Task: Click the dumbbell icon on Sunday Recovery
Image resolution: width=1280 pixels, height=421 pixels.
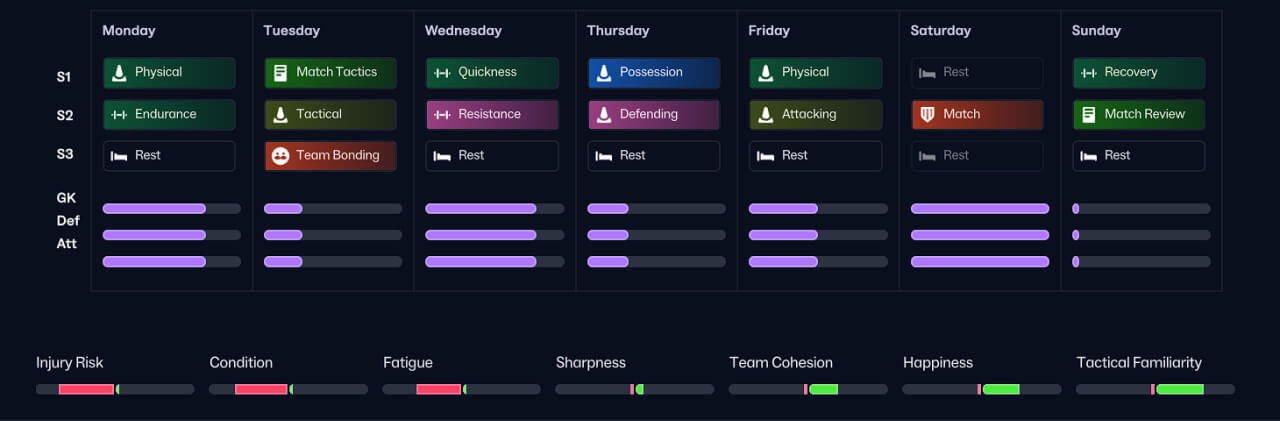Action: [1089, 72]
